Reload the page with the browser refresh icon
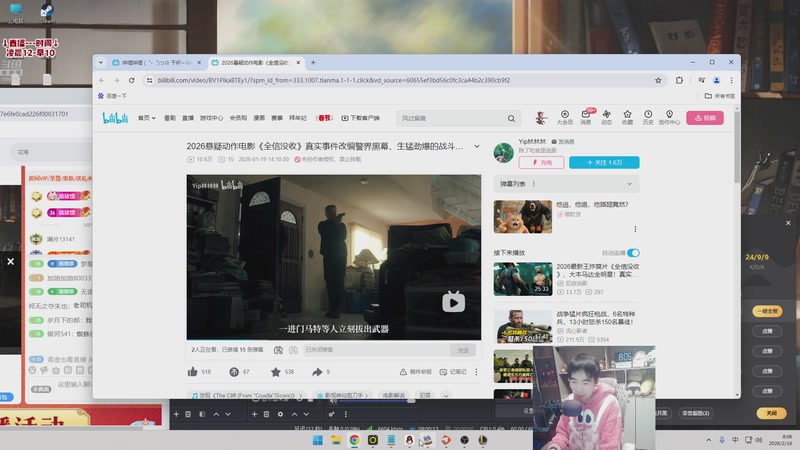 click(x=132, y=80)
